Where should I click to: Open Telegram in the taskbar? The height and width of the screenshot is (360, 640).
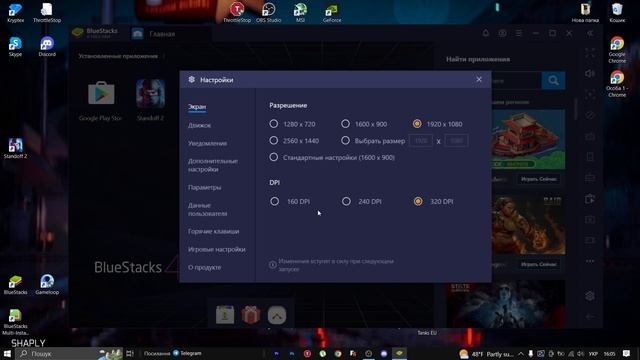187,353
